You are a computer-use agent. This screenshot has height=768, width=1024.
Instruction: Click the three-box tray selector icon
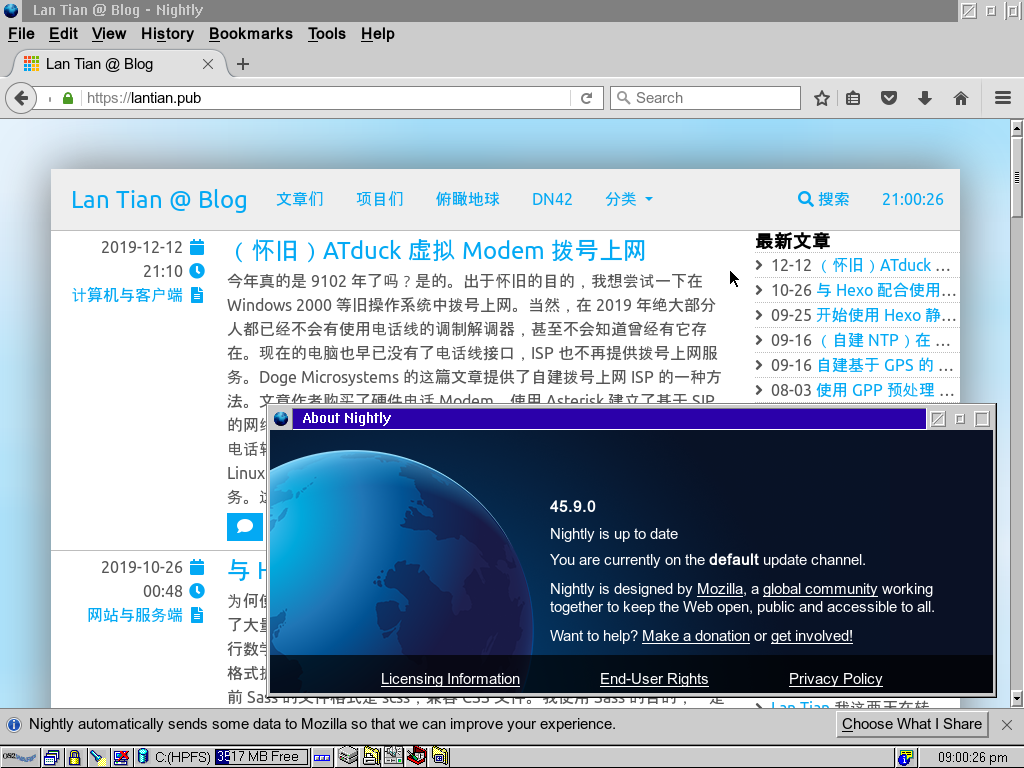pyautogui.click(x=322, y=758)
